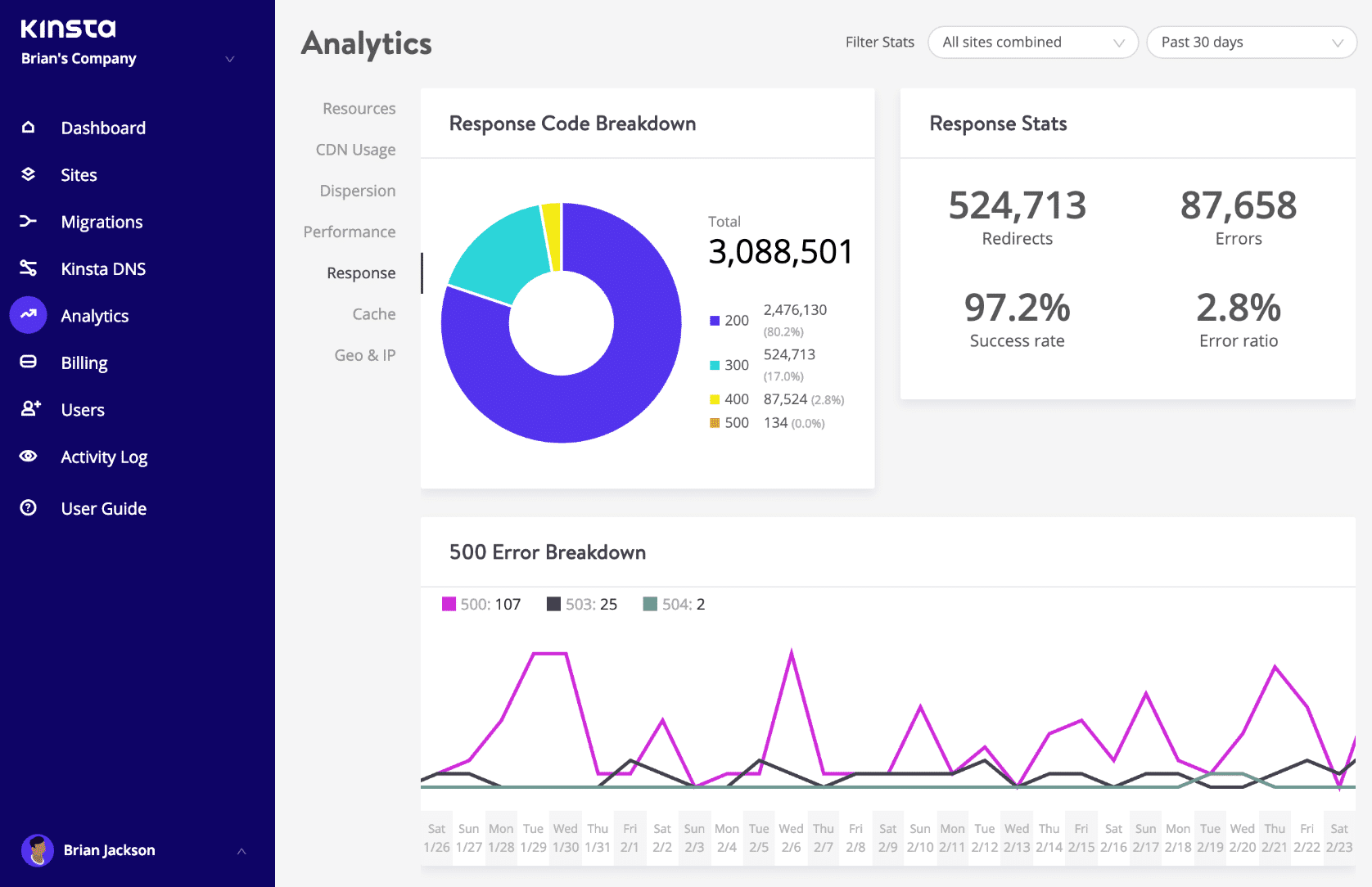The image size is (1372, 887).
Task: Click the Users icon
Action: [x=28, y=409]
